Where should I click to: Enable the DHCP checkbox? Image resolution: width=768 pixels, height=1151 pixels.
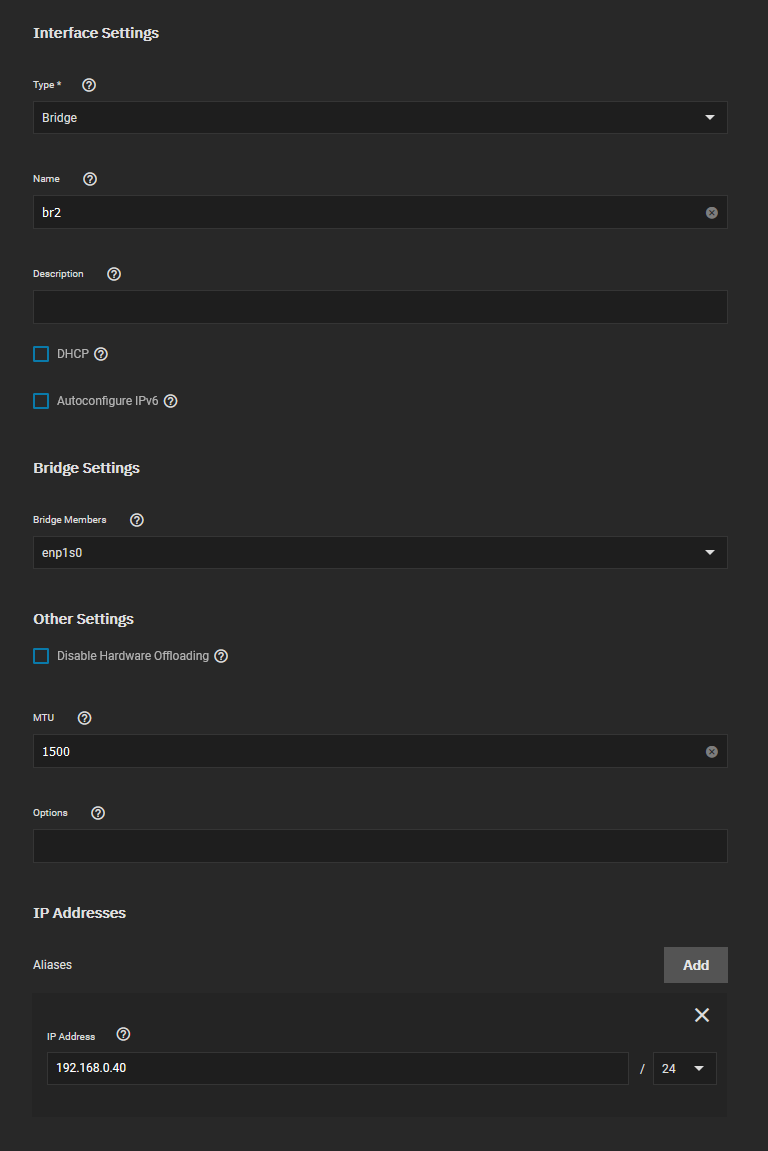click(x=41, y=354)
